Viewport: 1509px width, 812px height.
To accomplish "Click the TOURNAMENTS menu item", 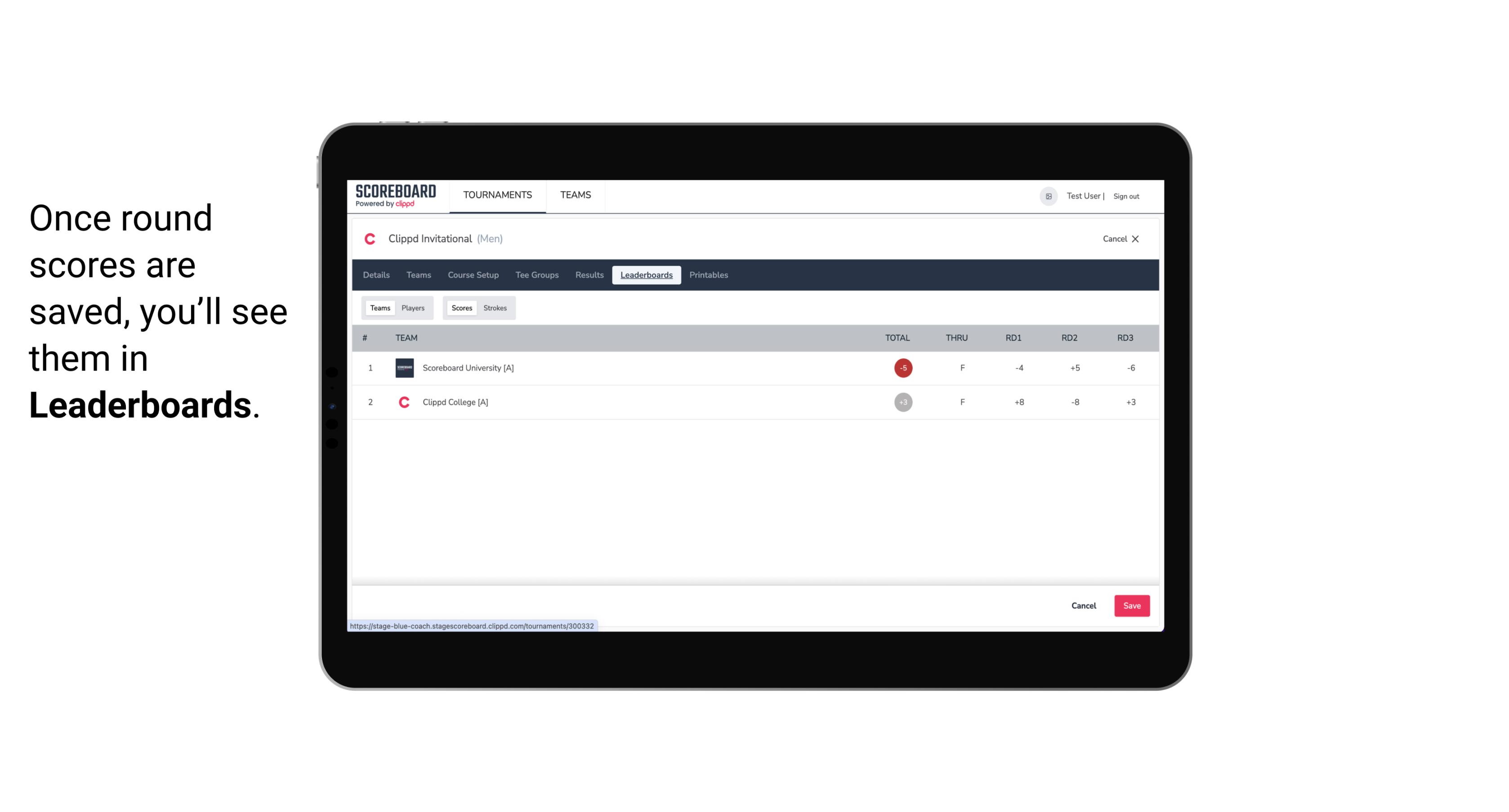I will pos(498,195).
